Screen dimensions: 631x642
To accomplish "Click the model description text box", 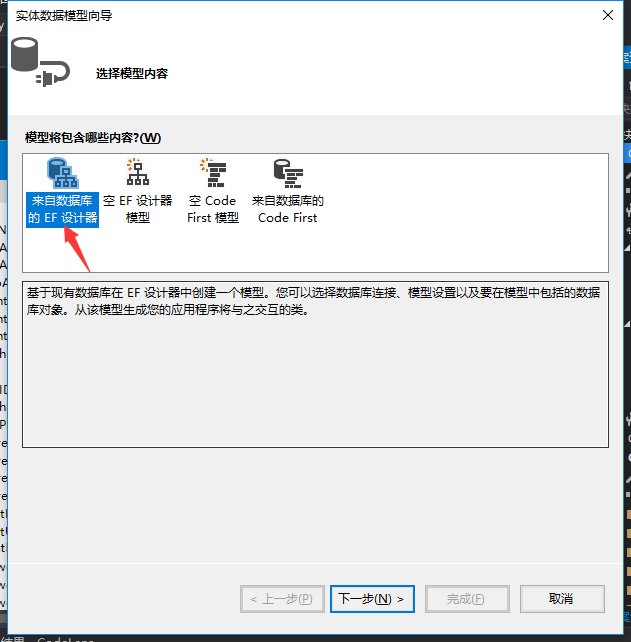I will [x=315, y=364].
